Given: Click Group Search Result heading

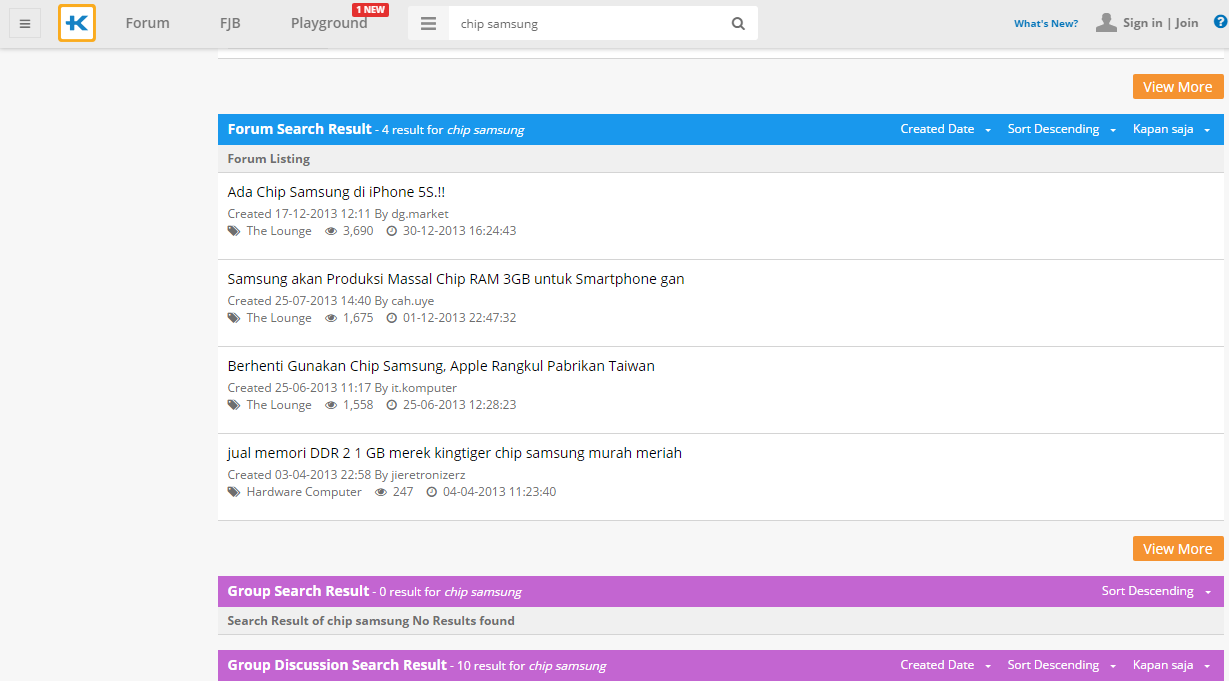Looking at the screenshot, I should (299, 591).
